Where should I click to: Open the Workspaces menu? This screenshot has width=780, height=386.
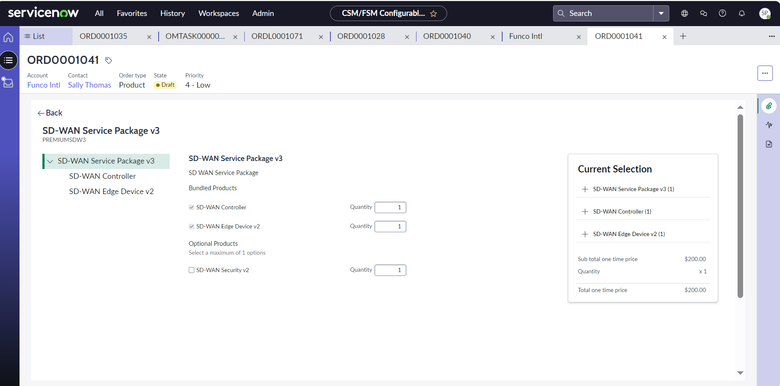(218, 13)
